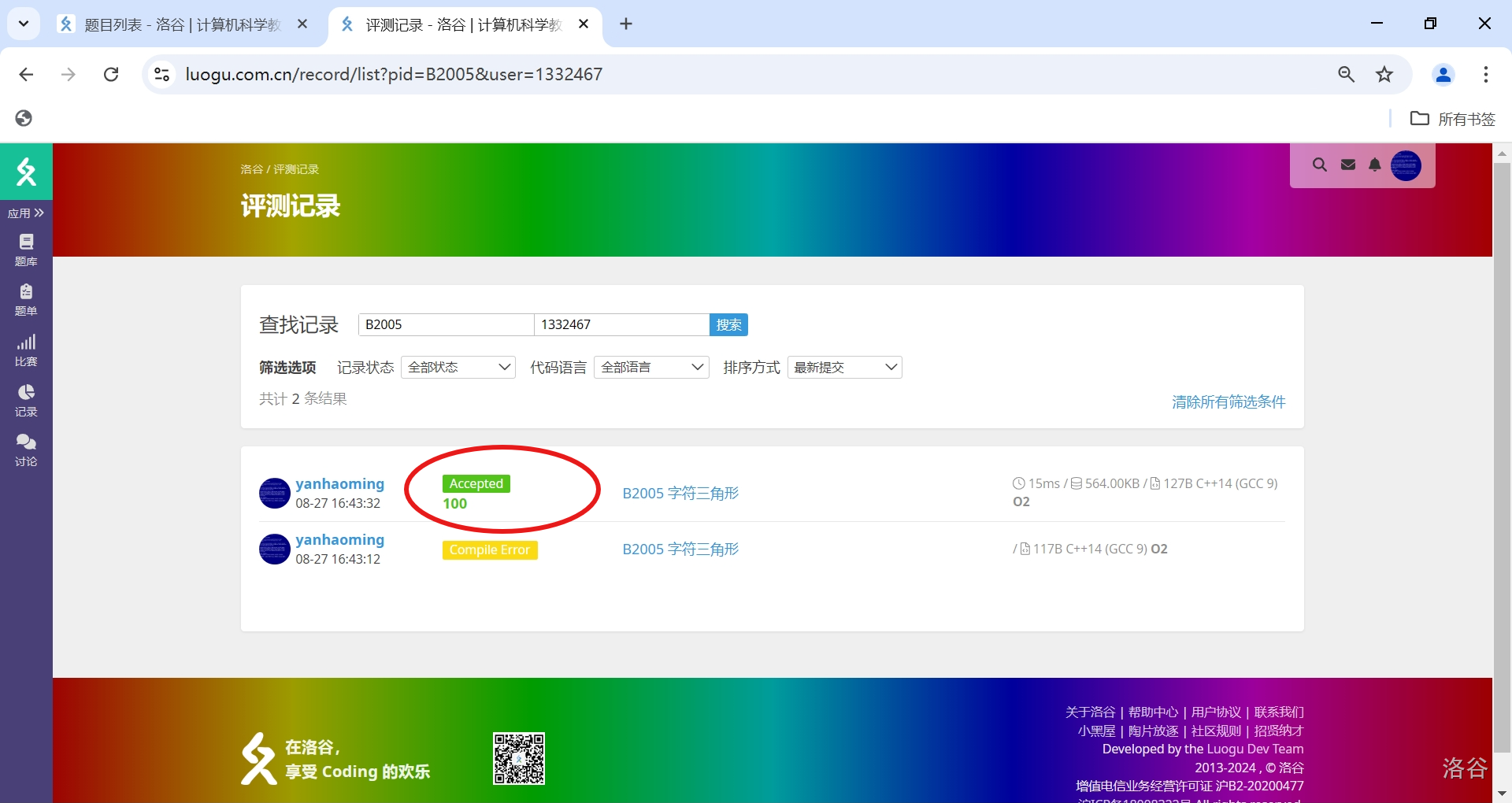The width and height of the screenshot is (1512, 803).
Task: Expand the 应用 sidebar menu
Action: pos(26,213)
